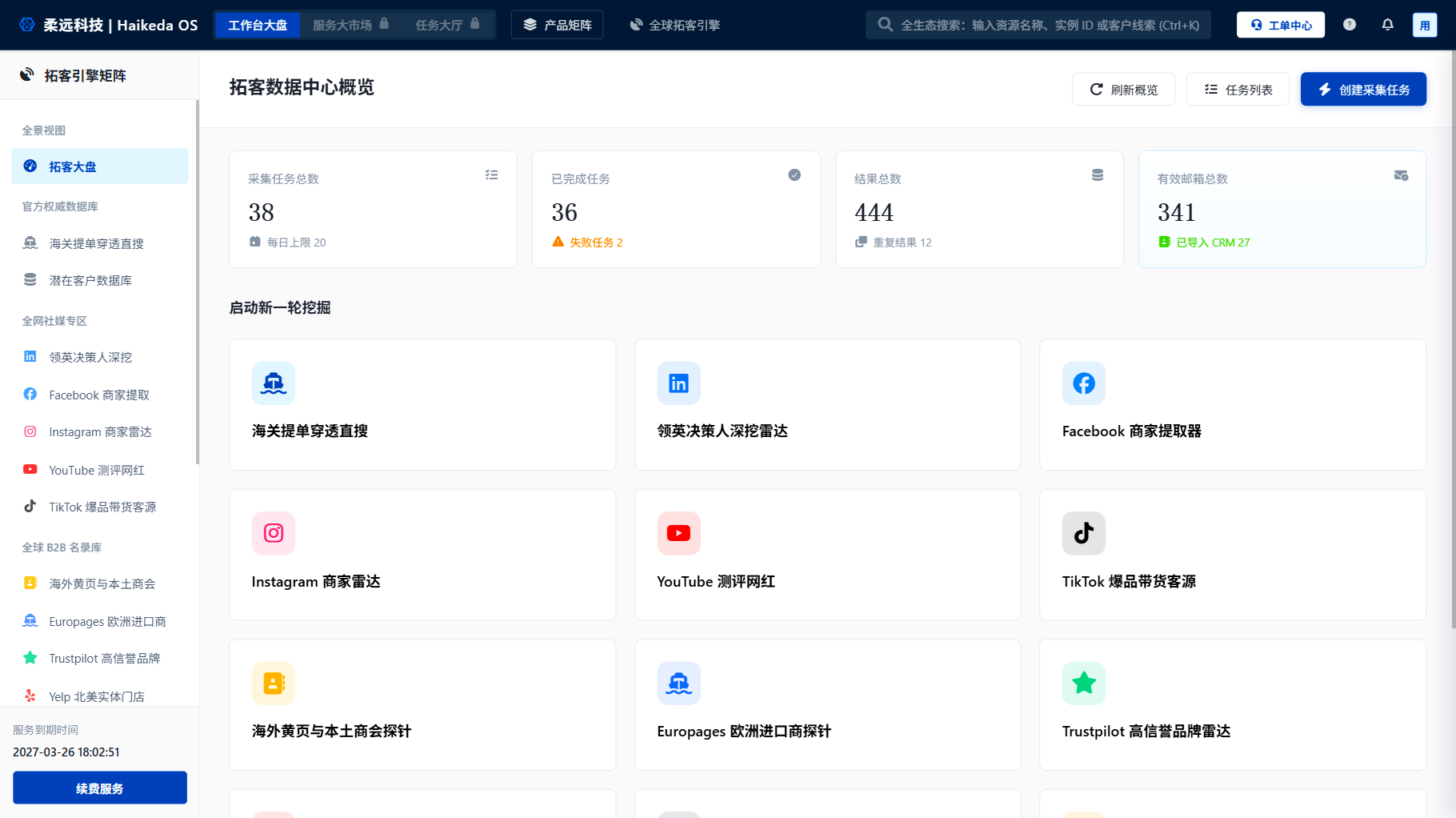Open 潜在客户数据库 in the sidebar

100,280
